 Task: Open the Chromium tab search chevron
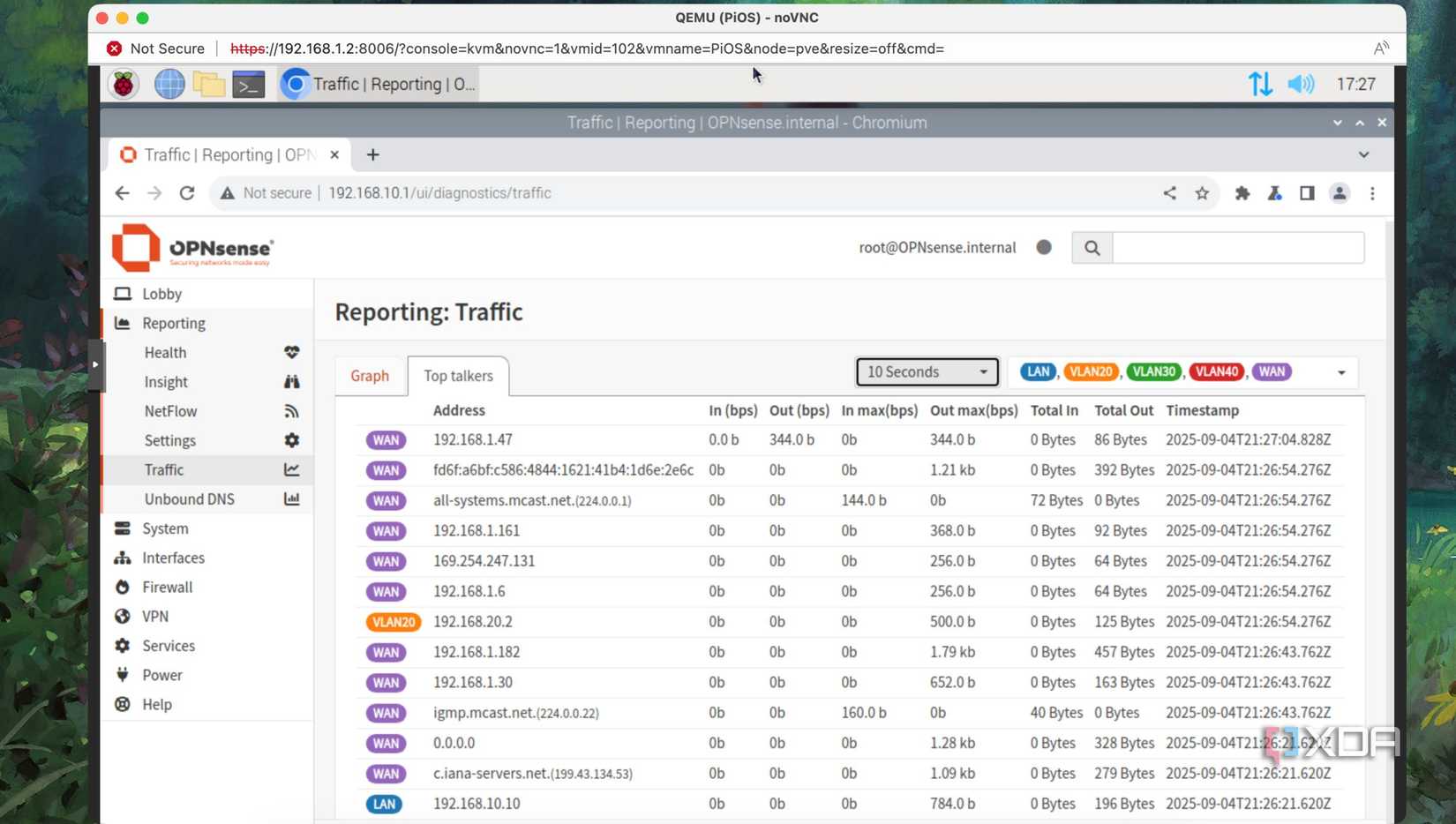pyautogui.click(x=1363, y=155)
